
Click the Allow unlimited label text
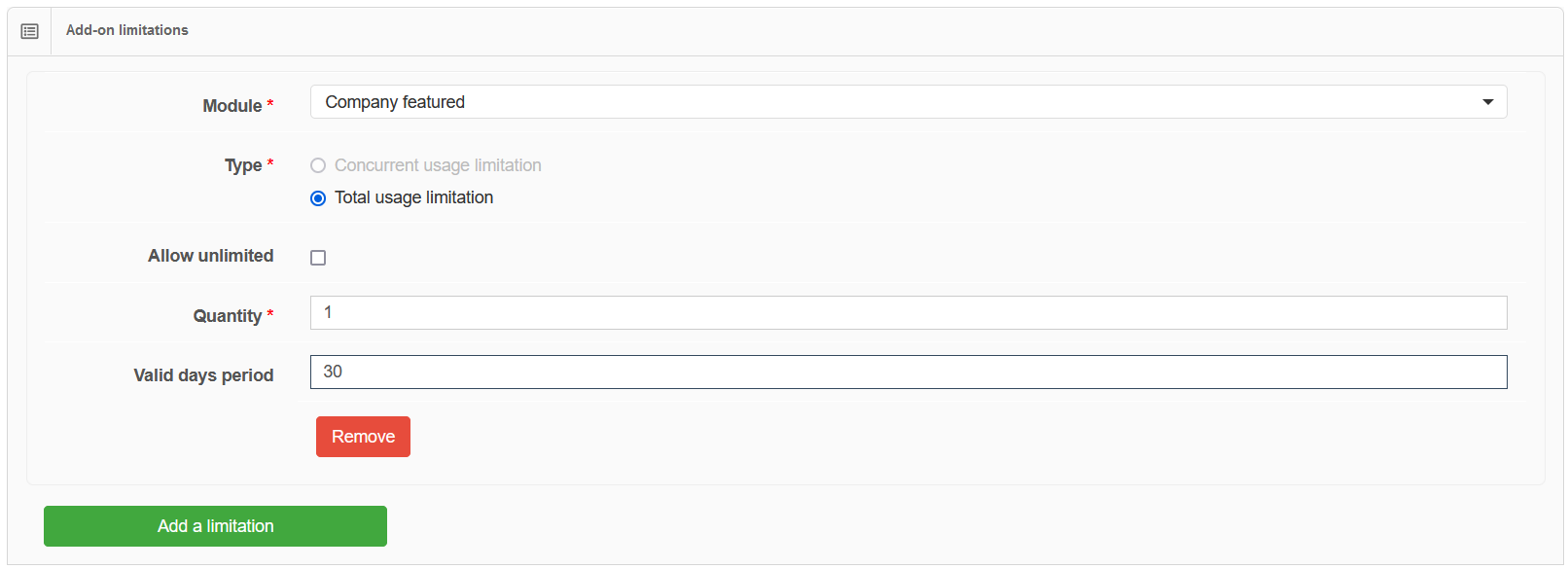pyautogui.click(x=210, y=256)
